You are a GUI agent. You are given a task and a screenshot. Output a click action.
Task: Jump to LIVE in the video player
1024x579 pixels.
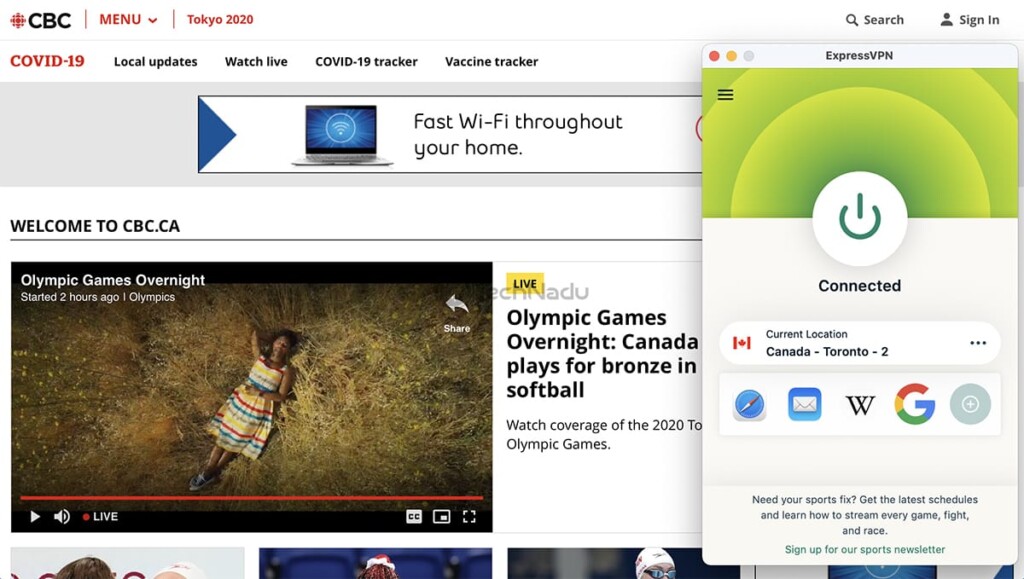tap(101, 517)
